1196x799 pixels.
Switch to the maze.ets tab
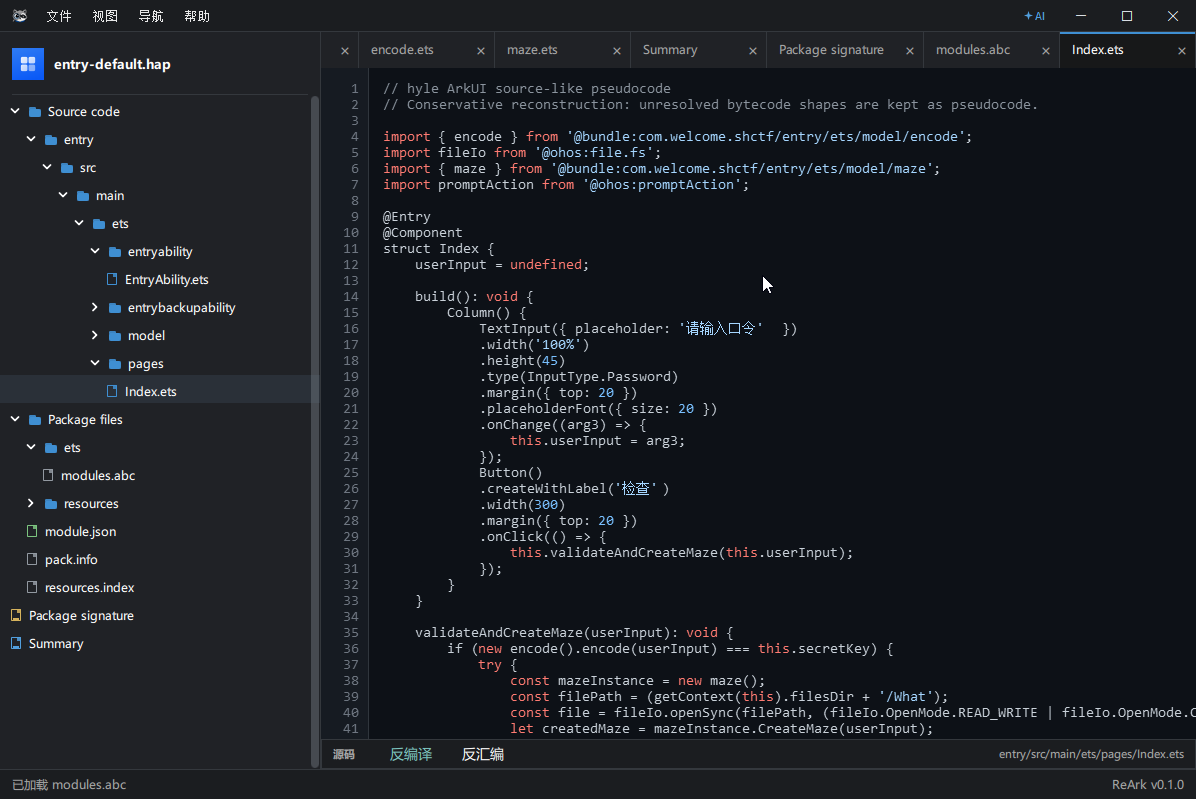click(532, 50)
